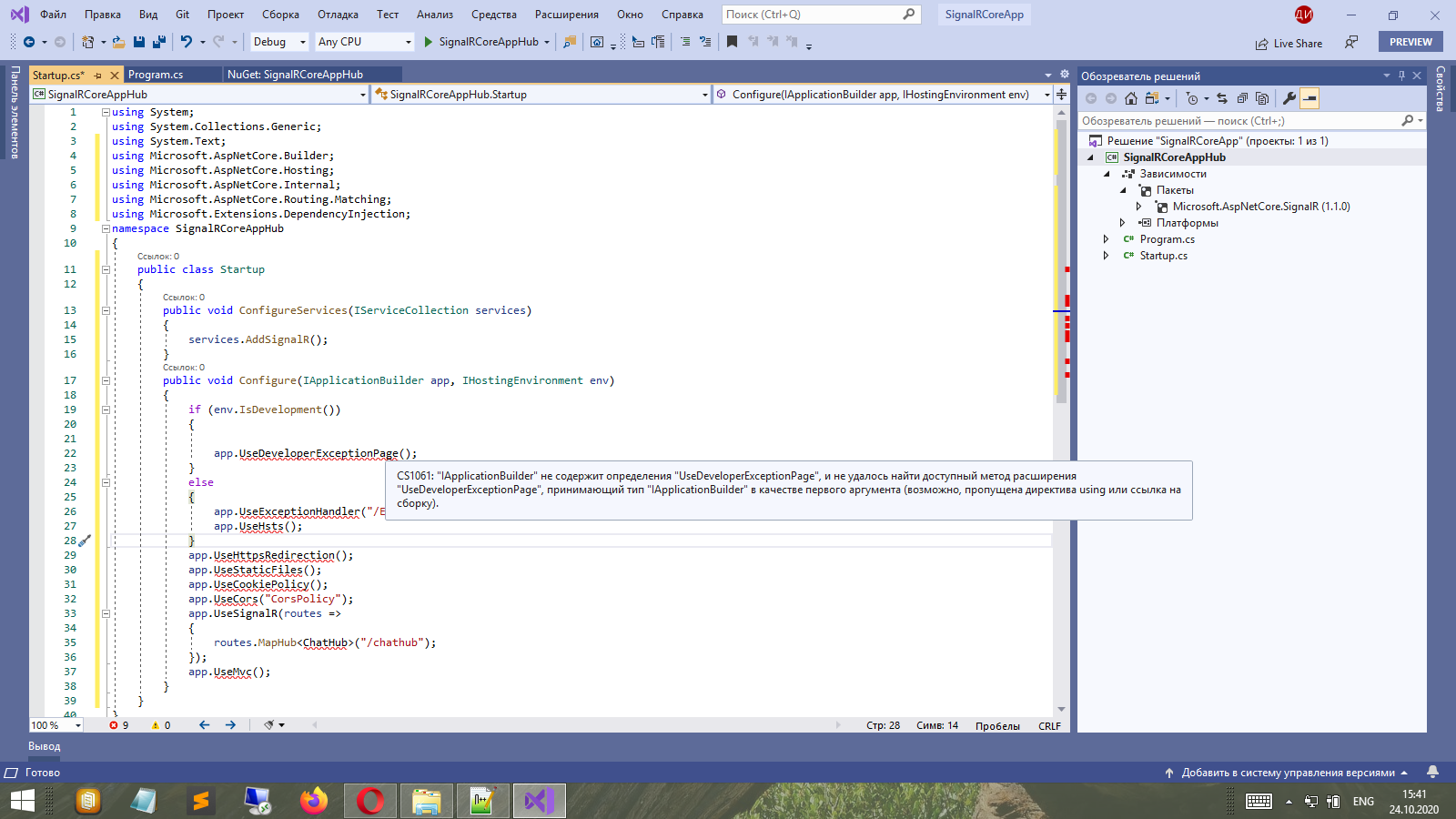Toggle pin on the Startup.cs tab
1456x819 pixels.
tap(97, 76)
